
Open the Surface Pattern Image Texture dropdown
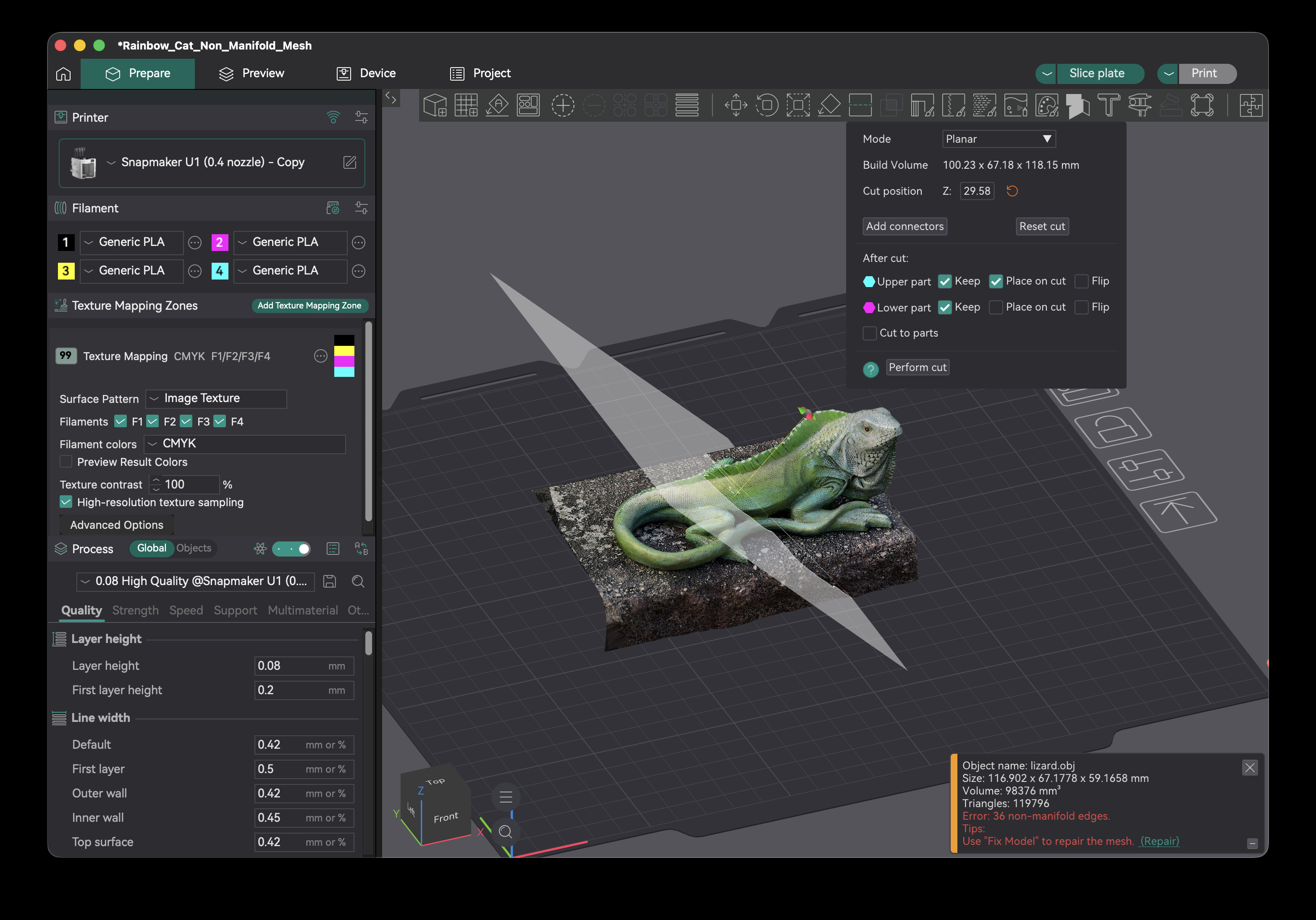[216, 398]
